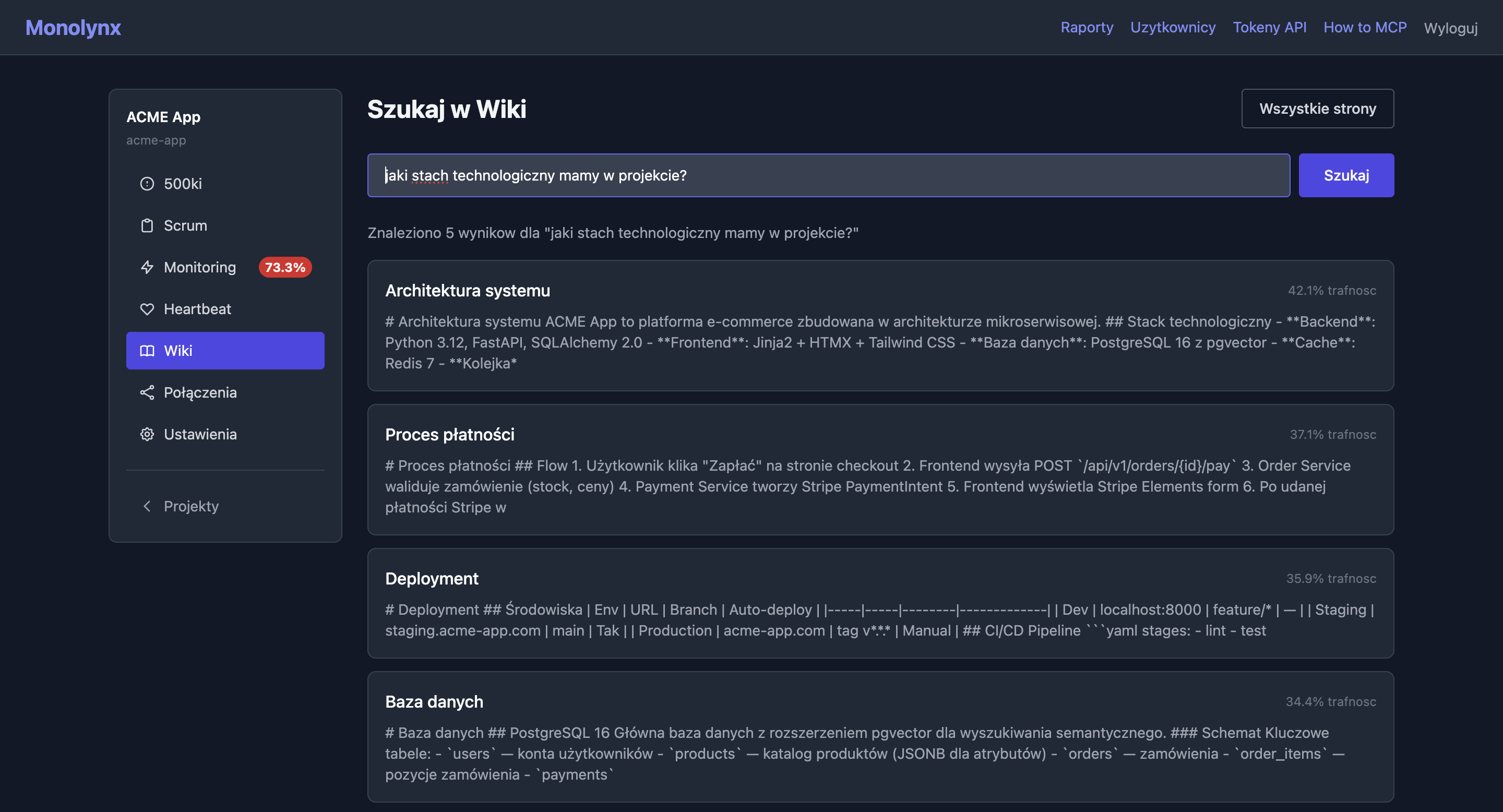1503x812 pixels.
Task: Switch to the Tokeny API section
Action: click(1270, 28)
